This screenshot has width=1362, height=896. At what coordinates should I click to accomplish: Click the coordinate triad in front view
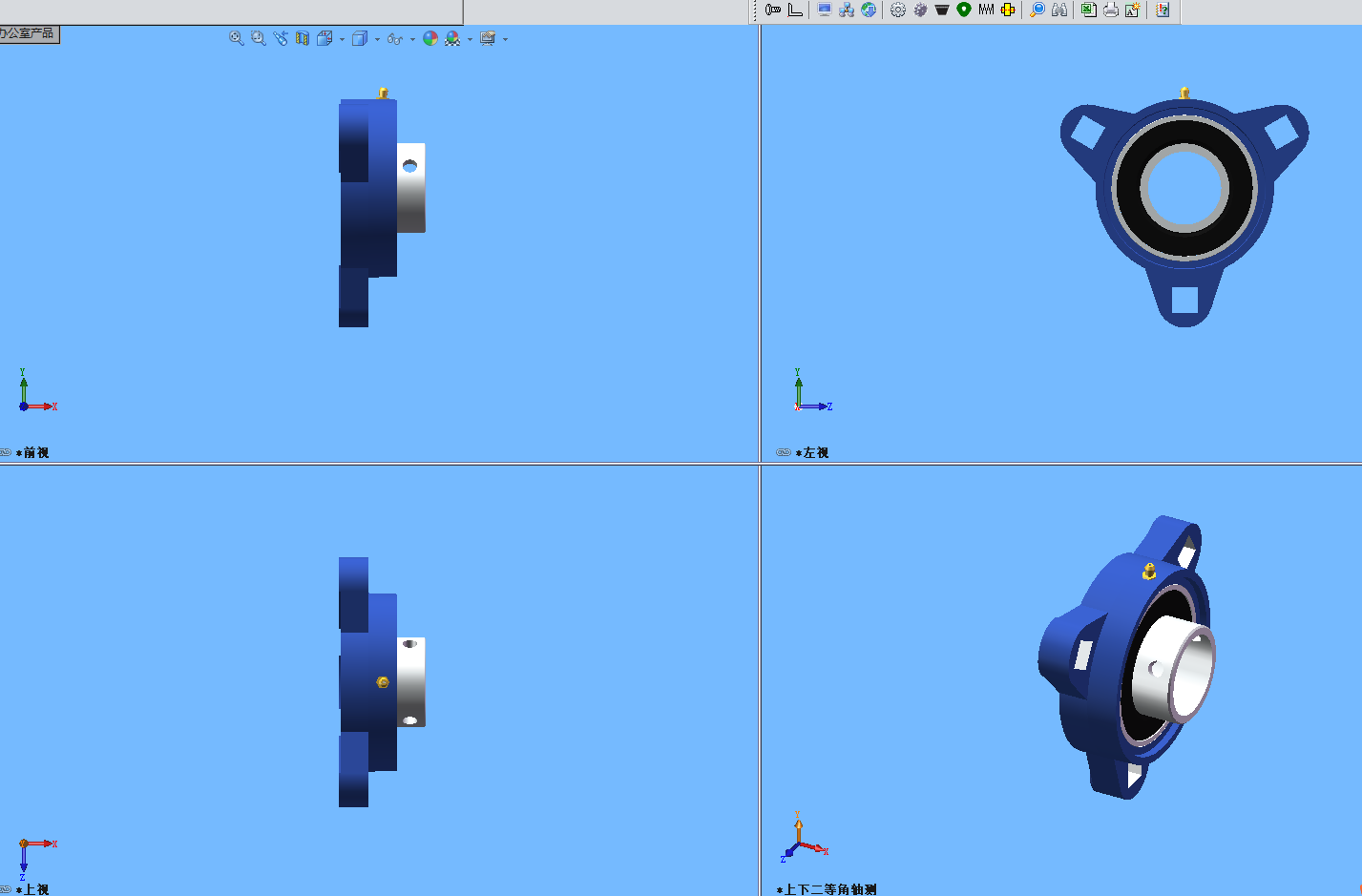36,390
